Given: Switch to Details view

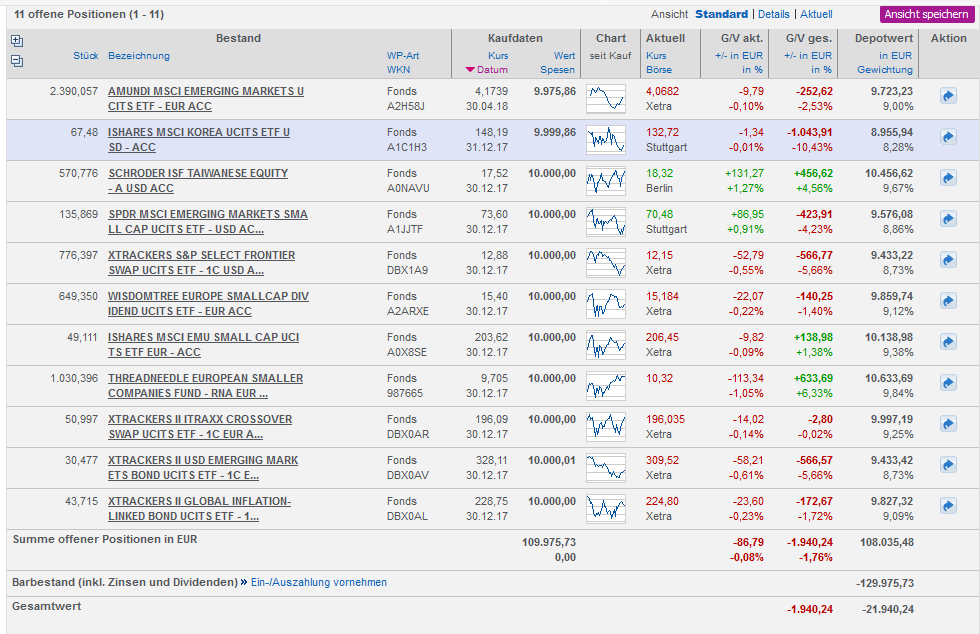Looking at the screenshot, I should pyautogui.click(x=773, y=14).
